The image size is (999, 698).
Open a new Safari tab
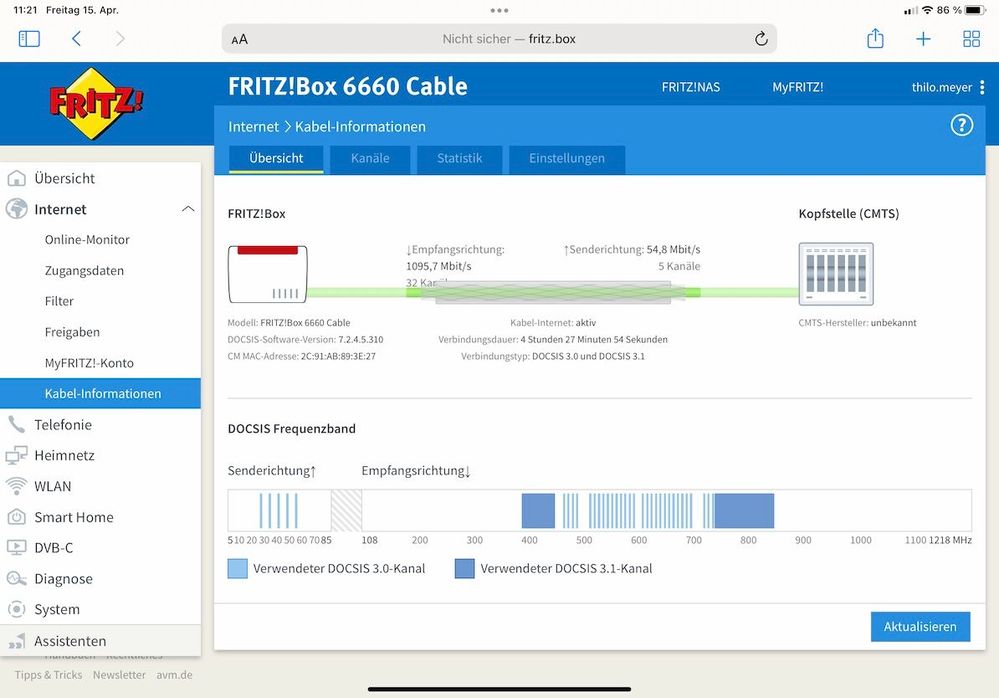point(923,39)
